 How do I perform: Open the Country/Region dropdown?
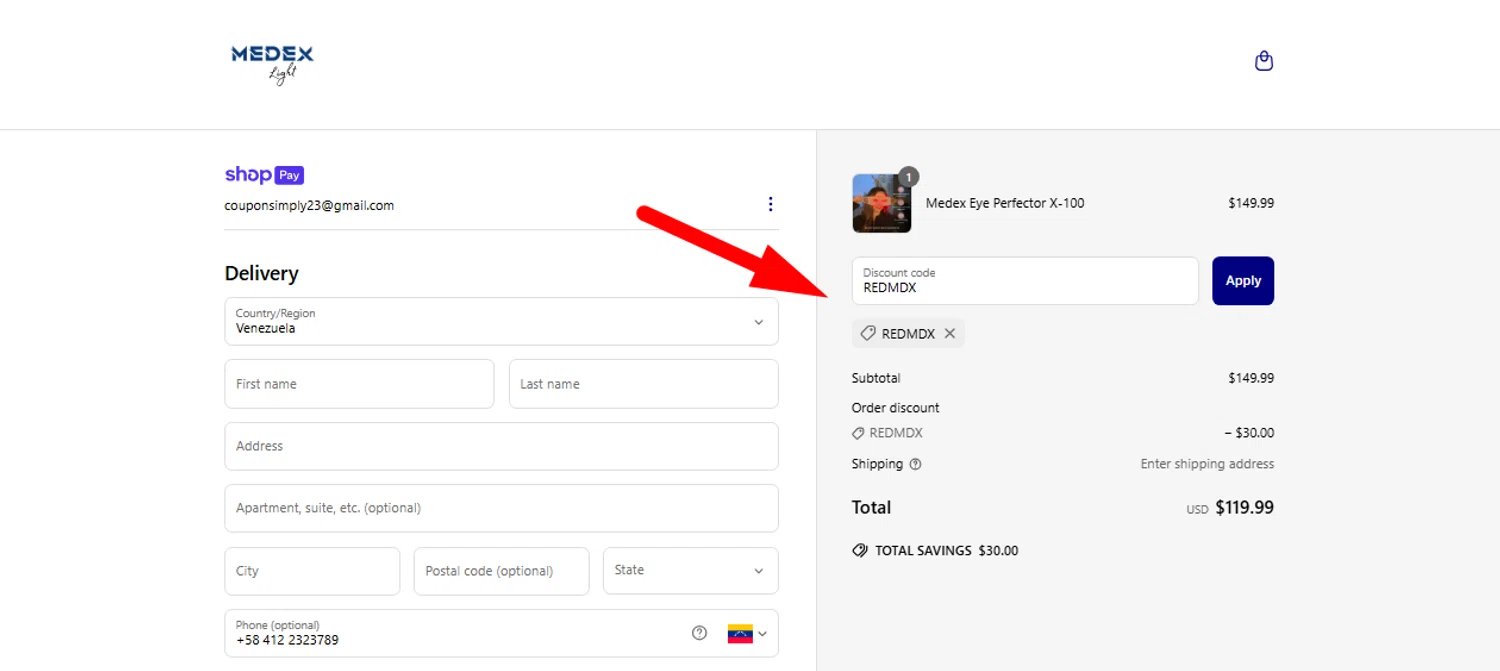[501, 321]
